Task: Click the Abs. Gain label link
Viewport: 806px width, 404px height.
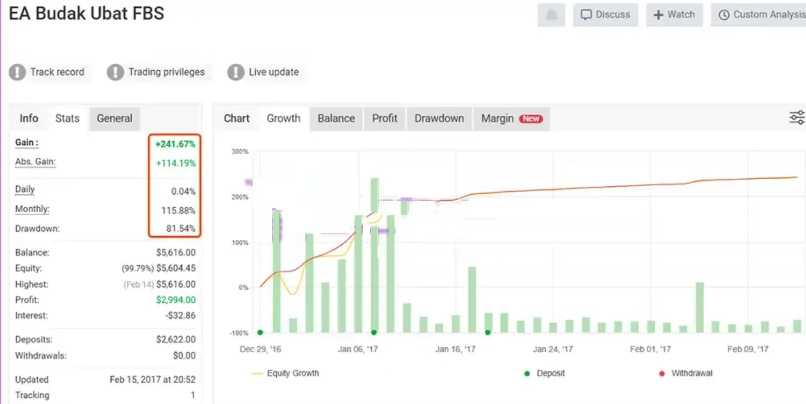Action: 35,162
